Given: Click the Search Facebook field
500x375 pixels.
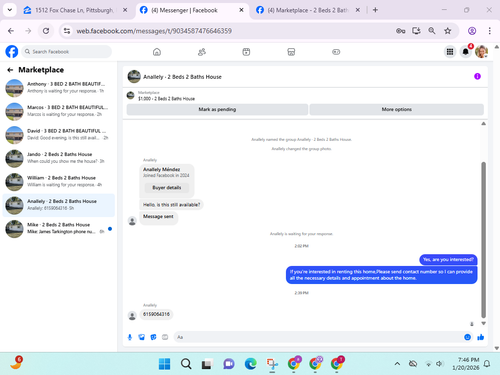Looking at the screenshot, I should (x=67, y=52).
